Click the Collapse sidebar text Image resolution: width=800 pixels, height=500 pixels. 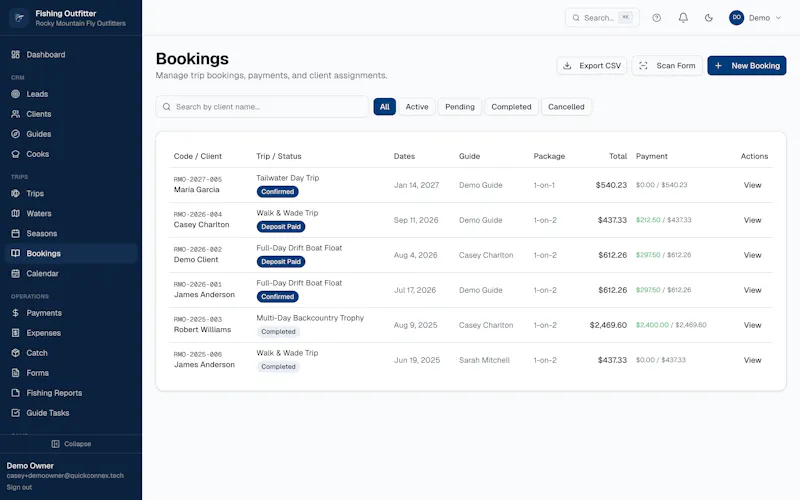[x=78, y=444]
